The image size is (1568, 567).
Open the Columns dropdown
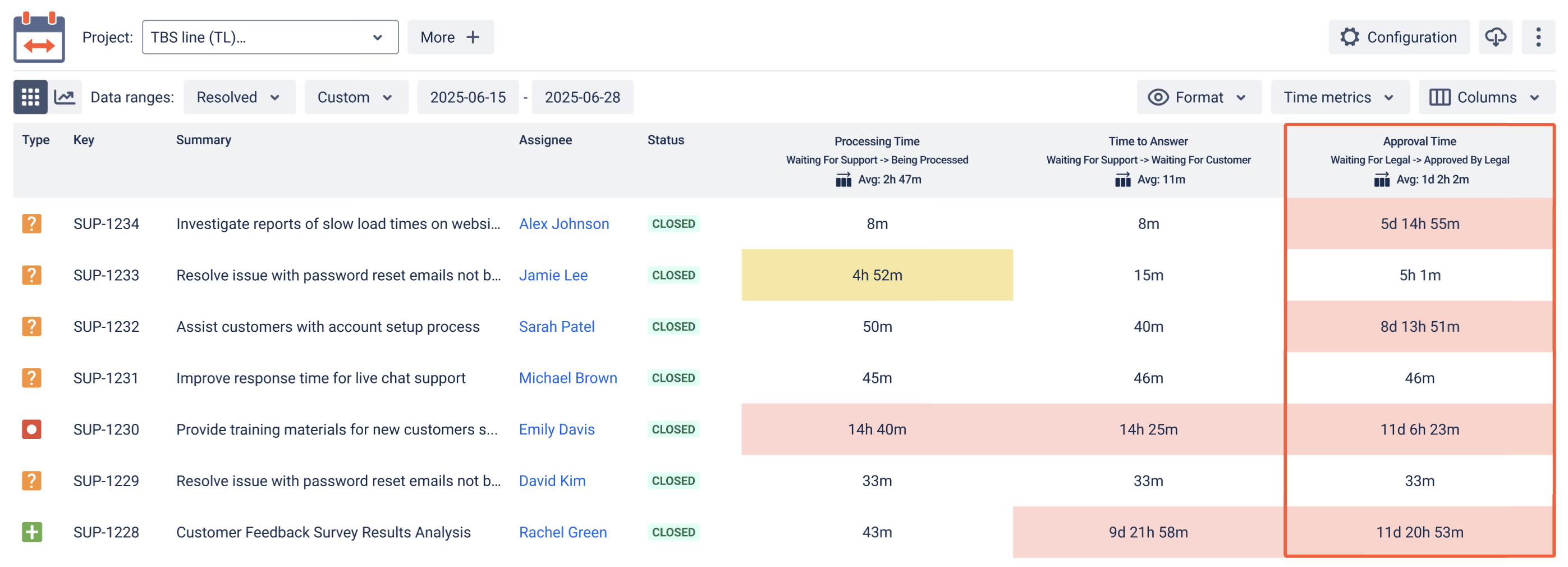(1487, 97)
